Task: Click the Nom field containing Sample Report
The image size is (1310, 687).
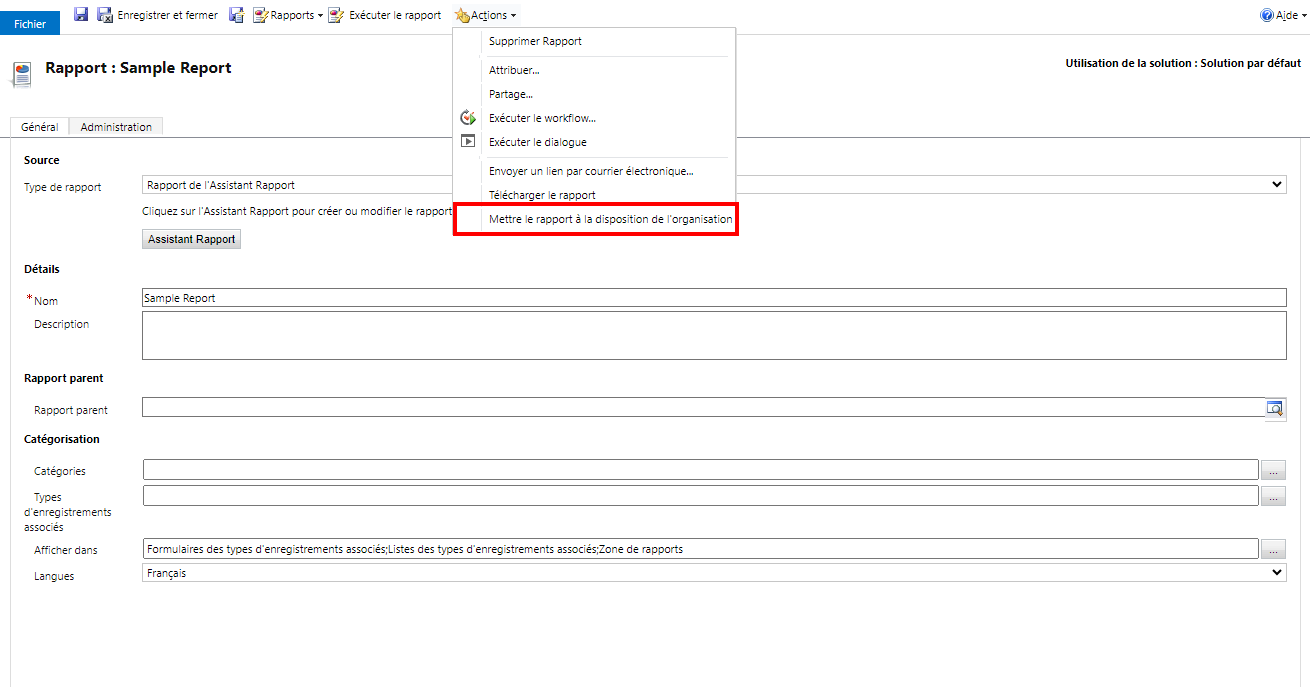Action: coord(714,298)
